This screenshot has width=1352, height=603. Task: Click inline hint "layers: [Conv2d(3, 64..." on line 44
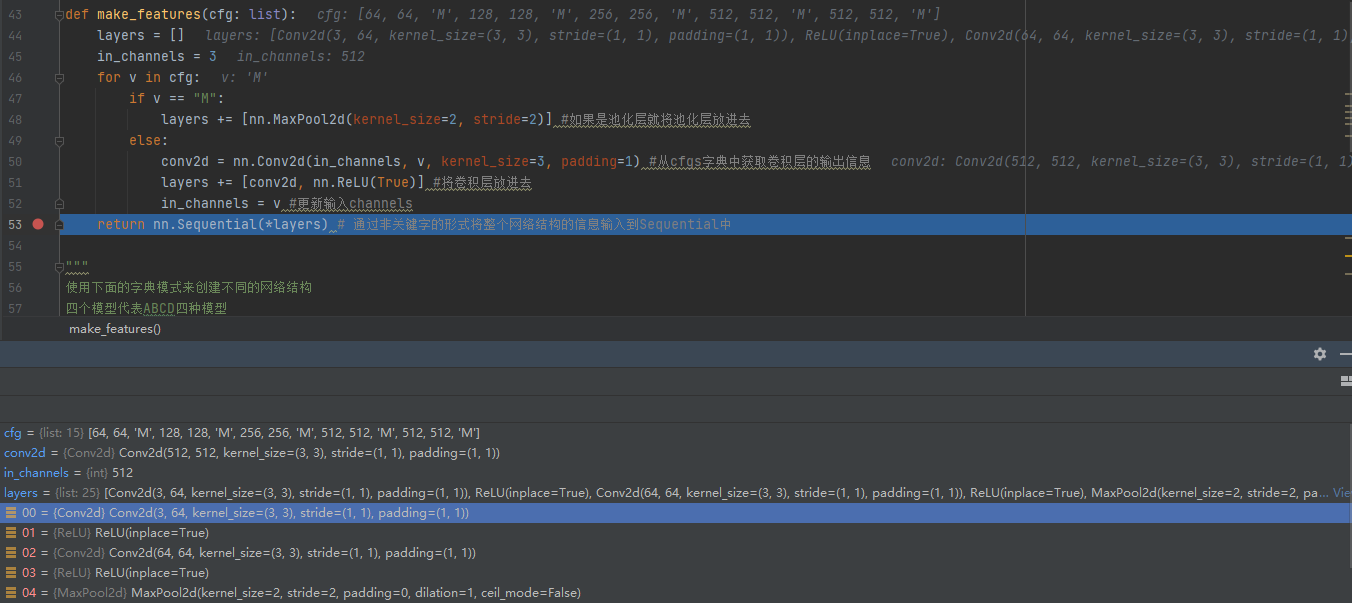[778, 36]
